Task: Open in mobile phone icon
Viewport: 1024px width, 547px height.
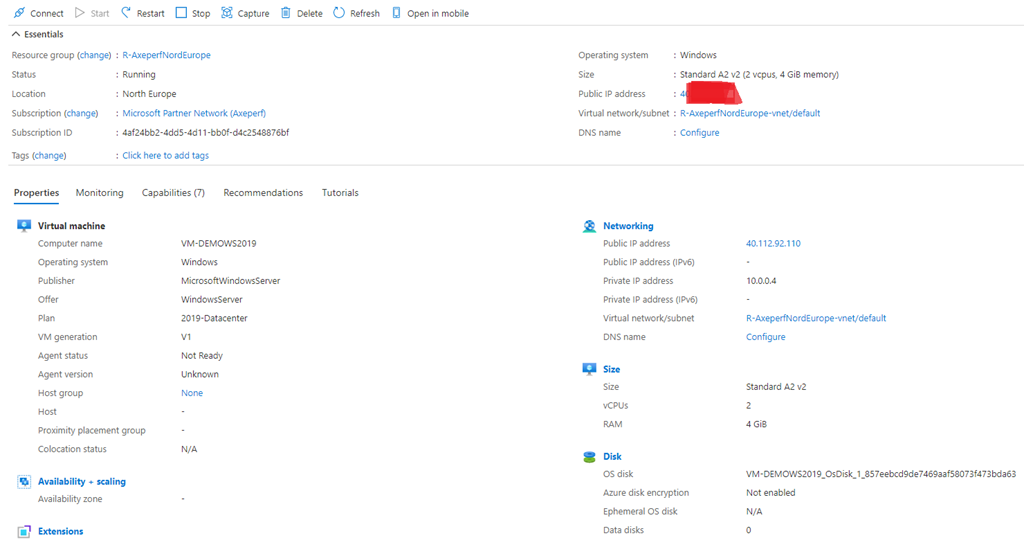Action: point(397,13)
